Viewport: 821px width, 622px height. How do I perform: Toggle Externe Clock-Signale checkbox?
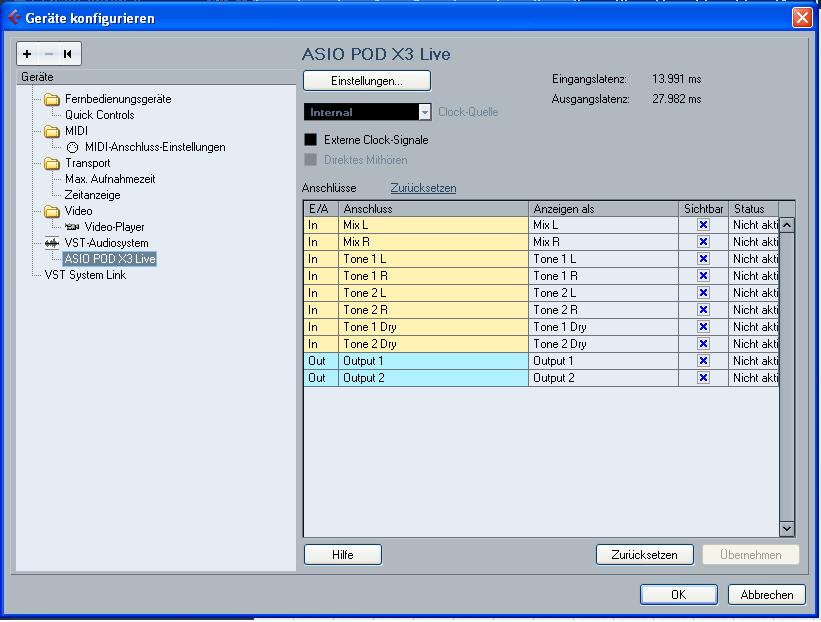310,139
